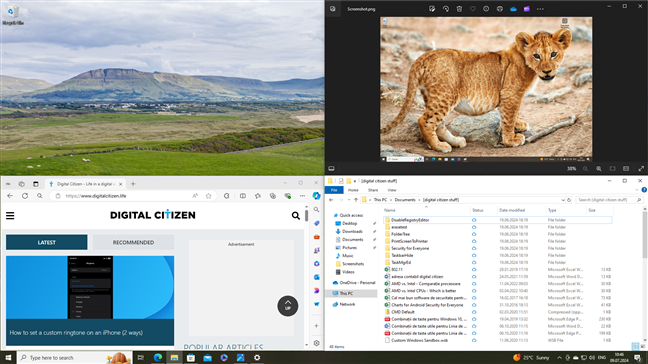Add sidebar app with plus icon

317,326
